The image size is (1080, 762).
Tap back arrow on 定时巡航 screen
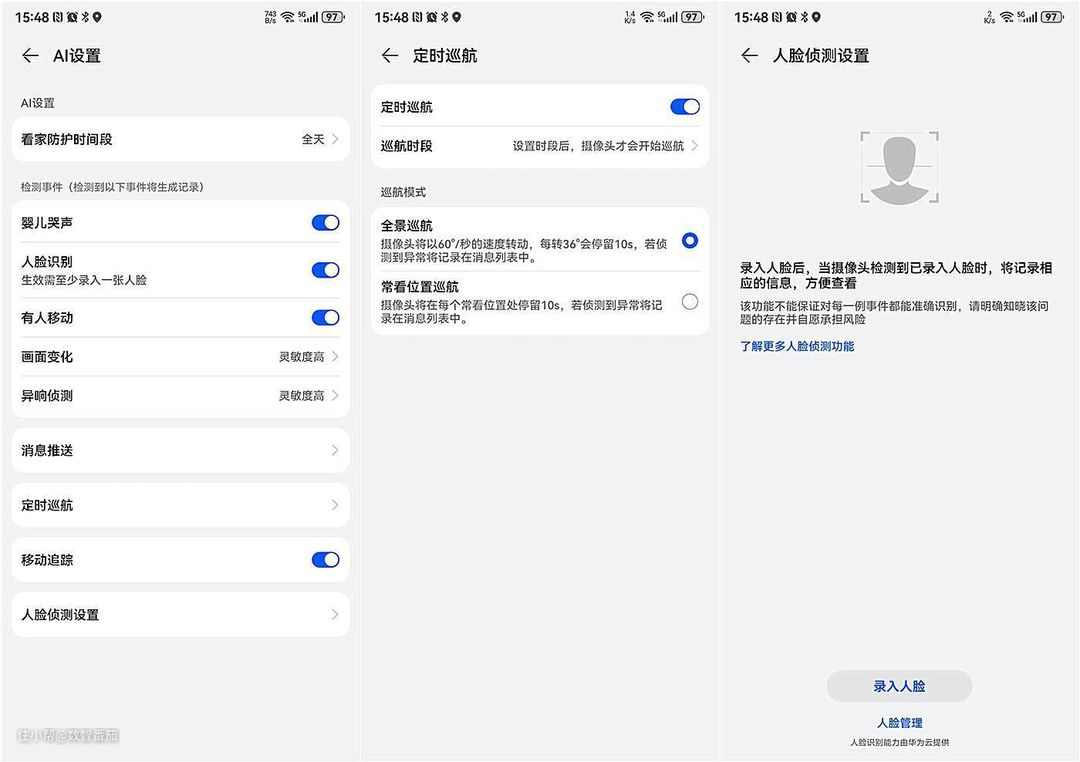coord(390,56)
